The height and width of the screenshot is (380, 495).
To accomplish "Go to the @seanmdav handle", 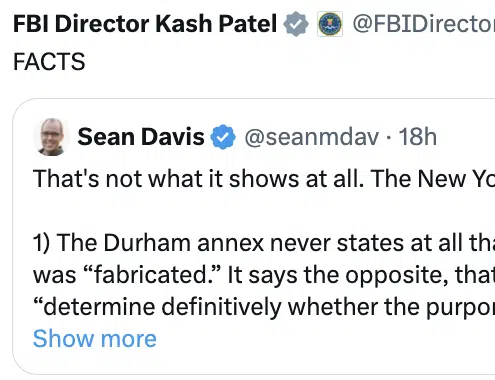I will (312, 137).
